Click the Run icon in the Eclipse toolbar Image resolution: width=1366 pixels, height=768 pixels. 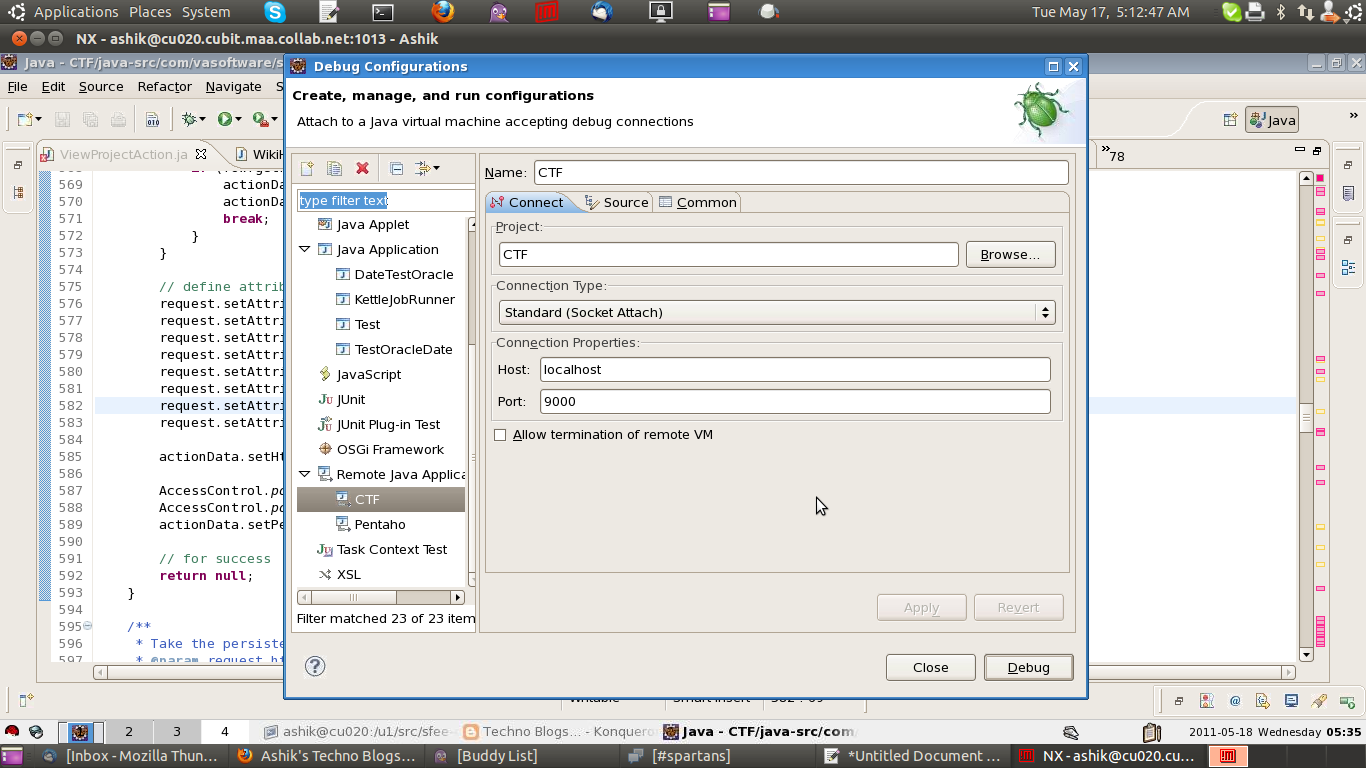tap(226, 118)
